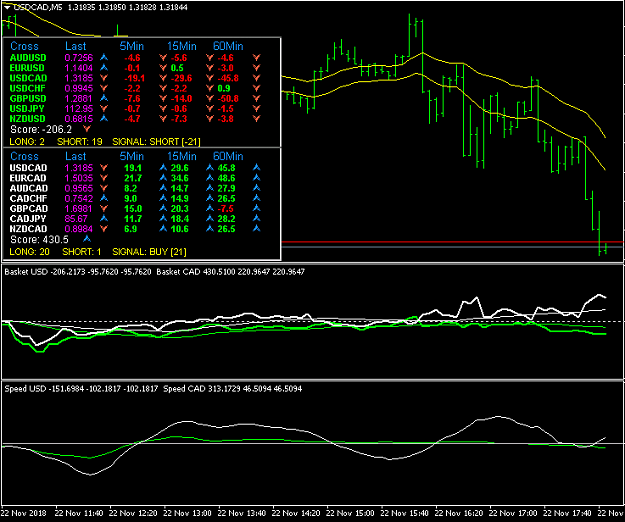Click the SHORT: 19 counter text
Viewport: 625px width, 522px height.
point(80,141)
